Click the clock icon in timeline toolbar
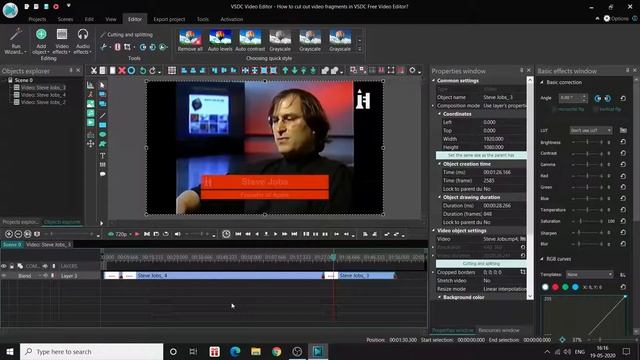This screenshot has width=640, height=360. [226, 234]
